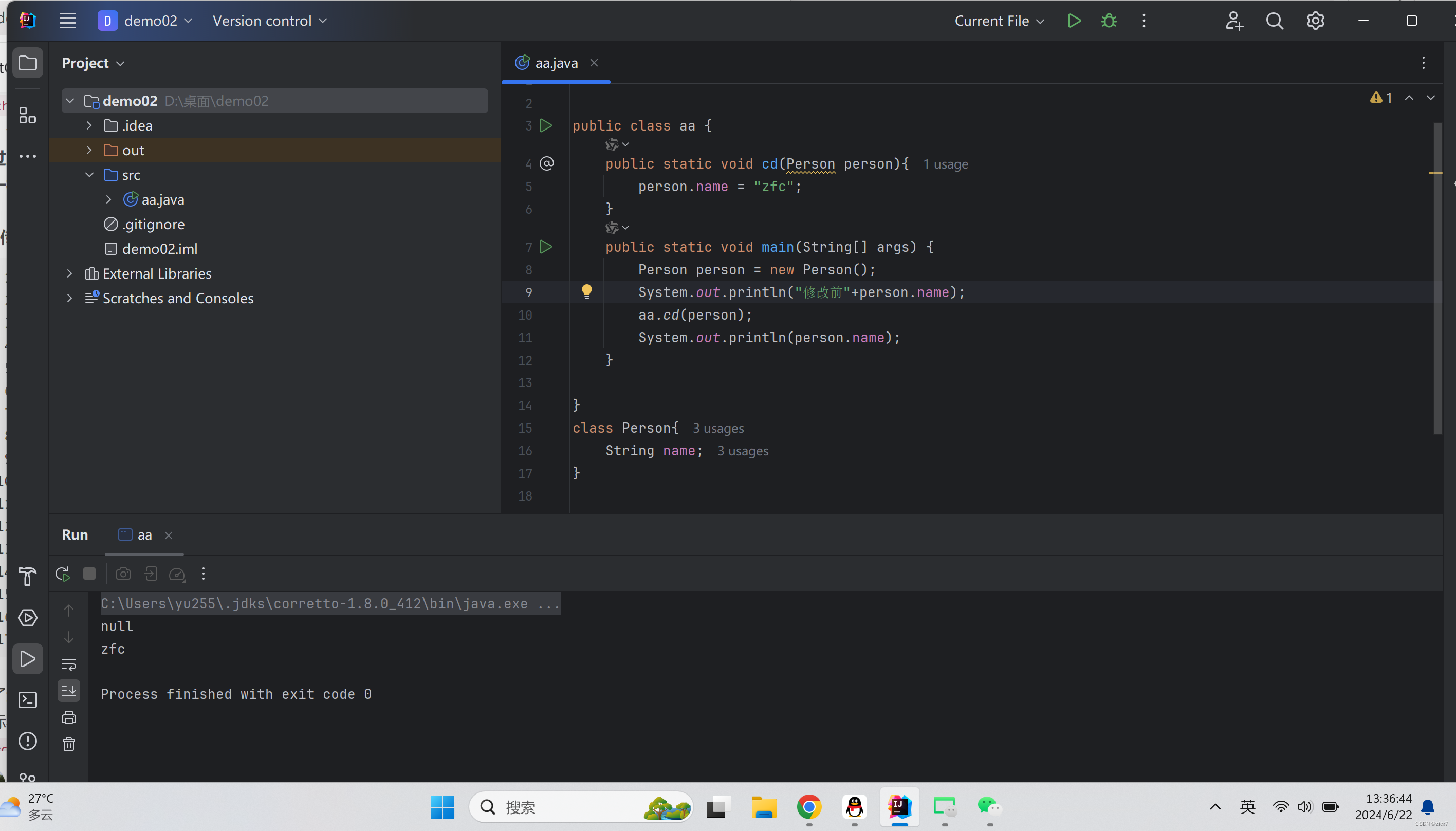Open the Version control menu

pyautogui.click(x=269, y=21)
